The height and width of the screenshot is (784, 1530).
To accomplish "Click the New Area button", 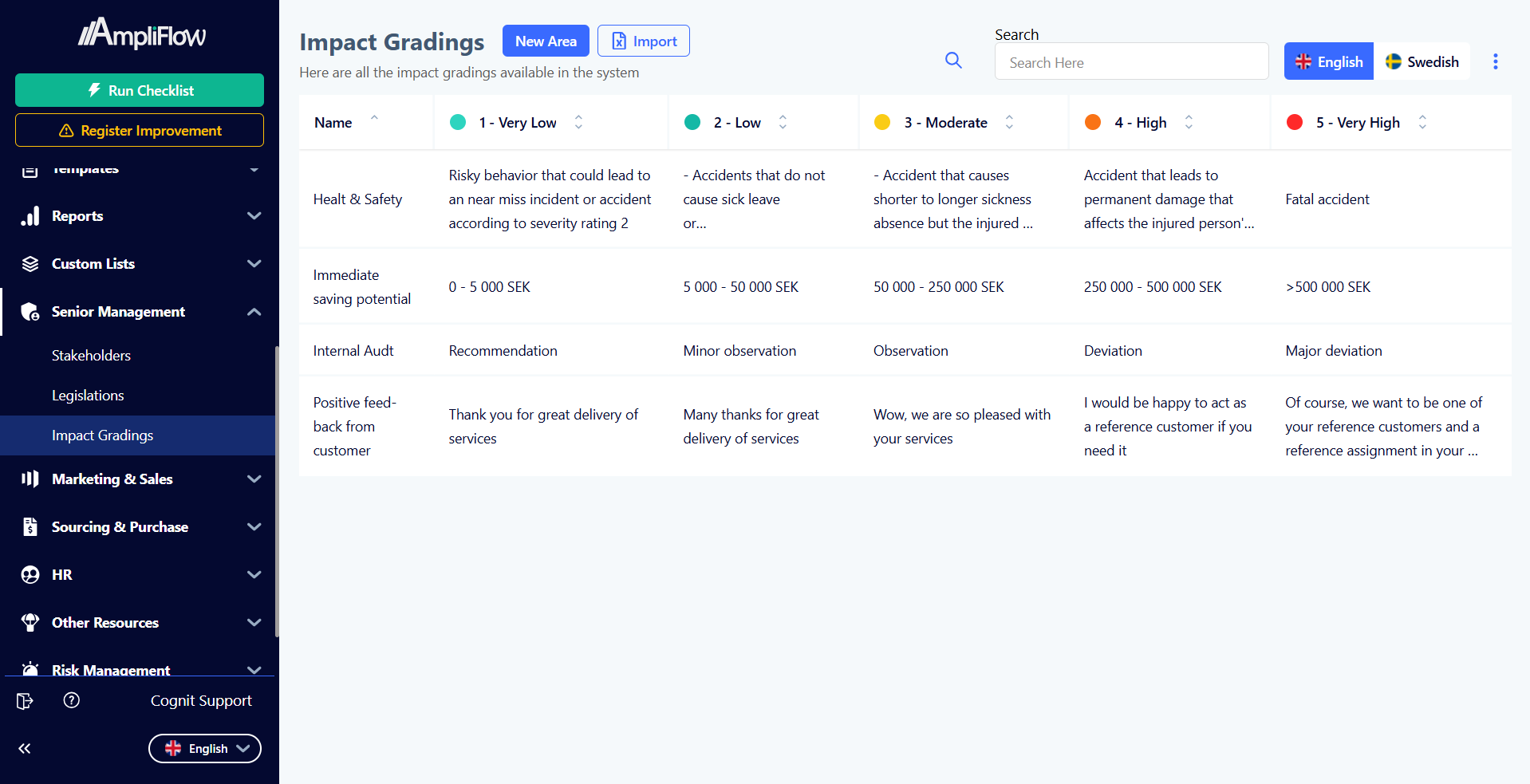I will [546, 41].
